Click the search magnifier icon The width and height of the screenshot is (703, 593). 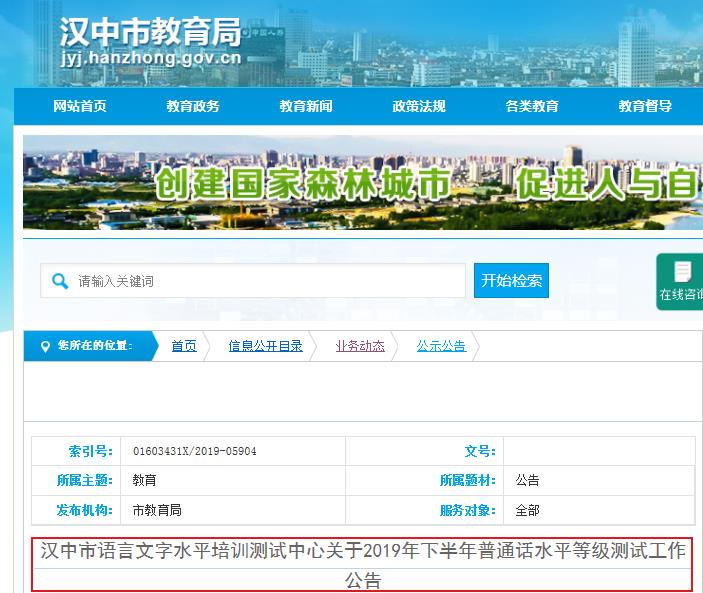60,281
